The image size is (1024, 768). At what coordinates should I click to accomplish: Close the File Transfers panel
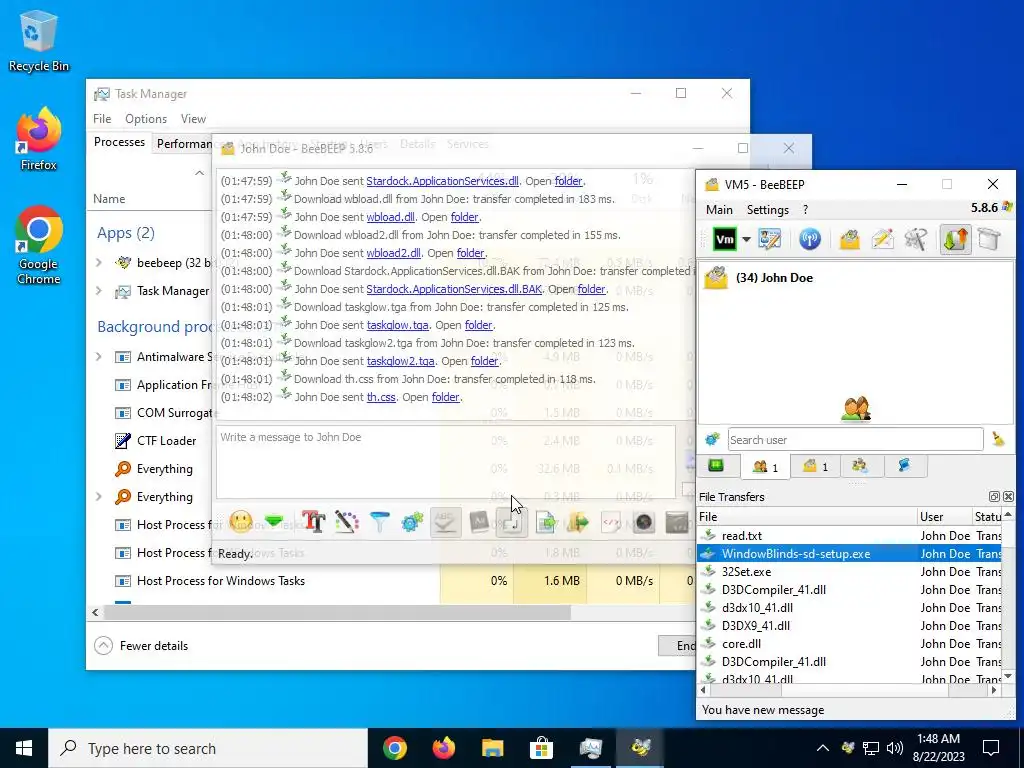[x=1008, y=497]
